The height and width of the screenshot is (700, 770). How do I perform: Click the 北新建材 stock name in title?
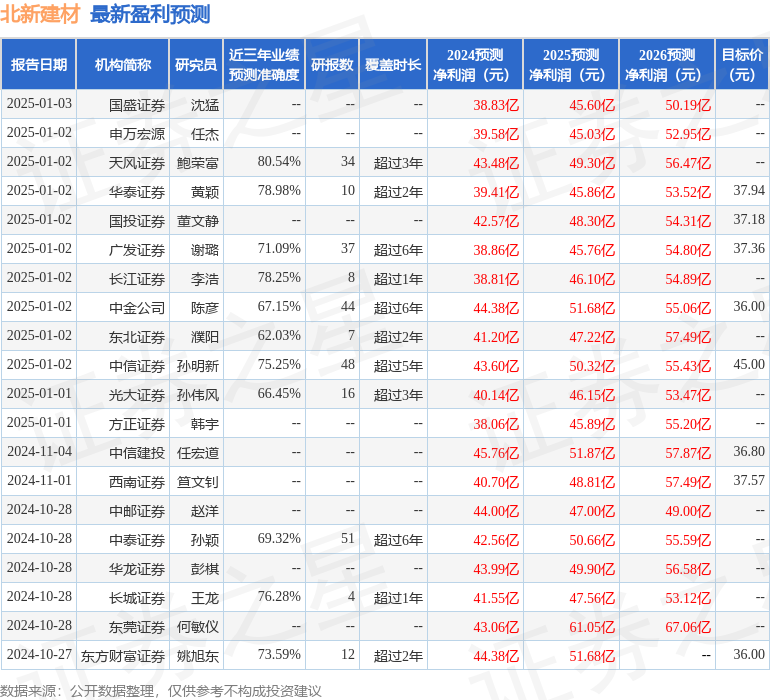pos(41,15)
